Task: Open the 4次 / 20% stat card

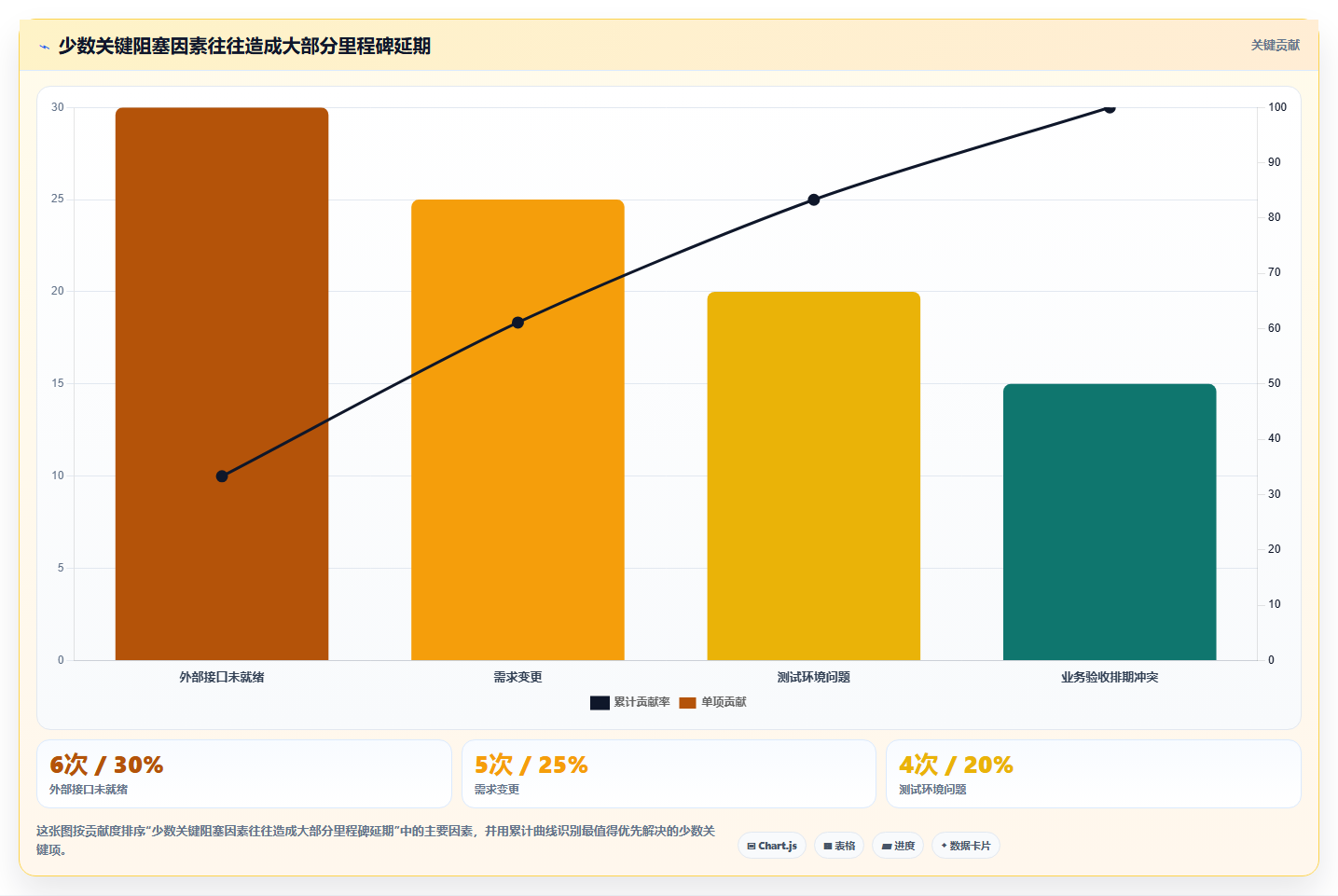Action: point(1093,774)
